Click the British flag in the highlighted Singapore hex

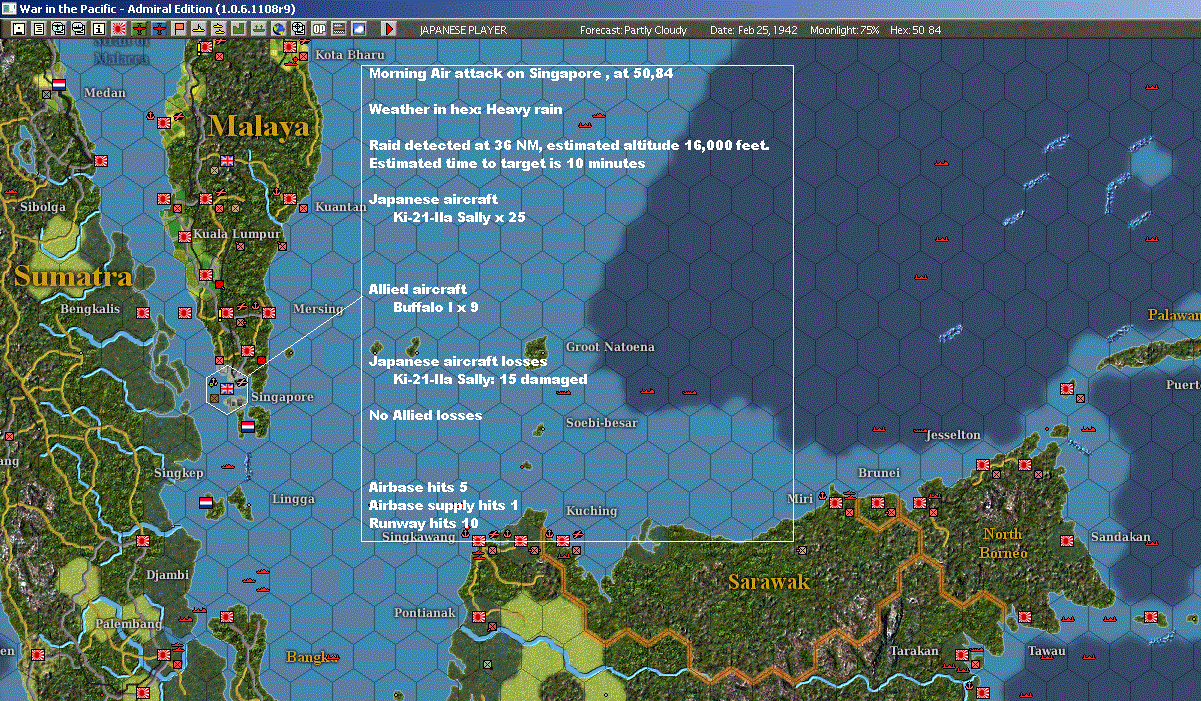(227, 388)
